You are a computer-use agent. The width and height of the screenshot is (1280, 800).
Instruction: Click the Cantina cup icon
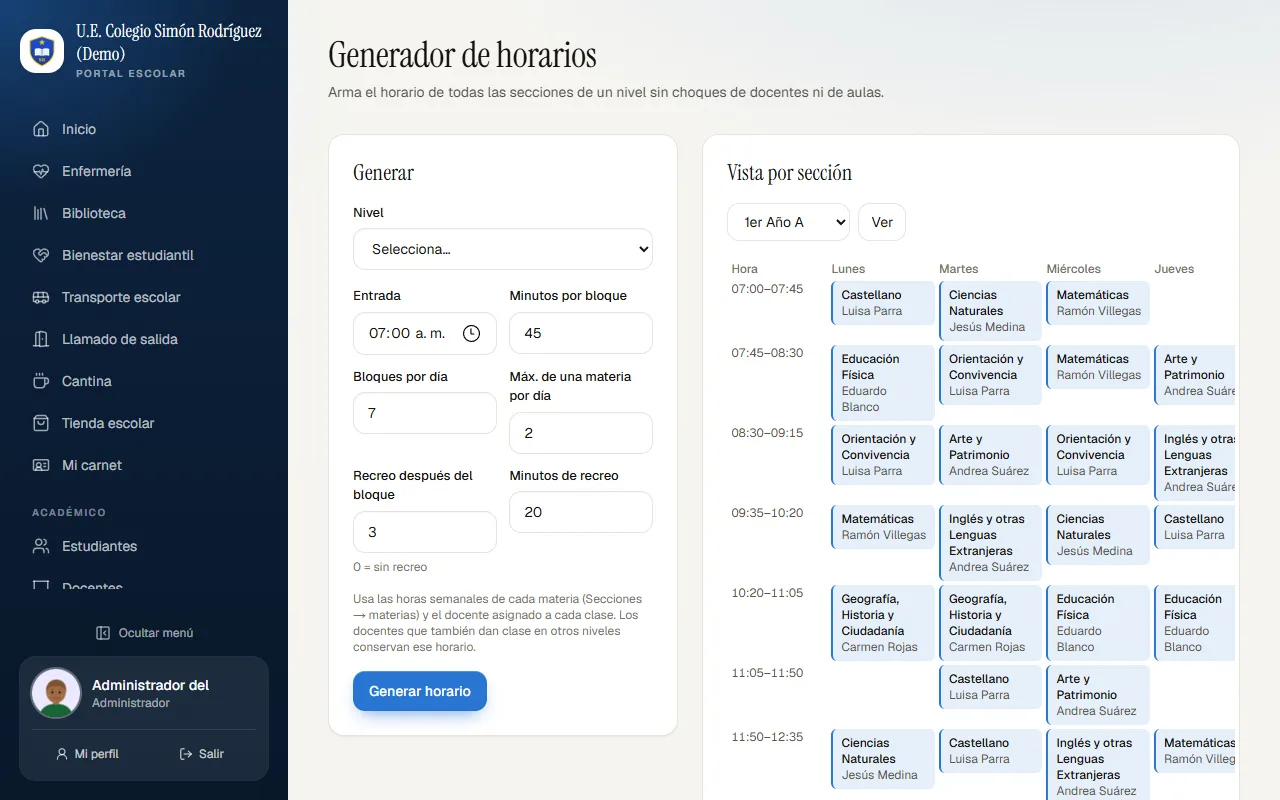pos(41,381)
